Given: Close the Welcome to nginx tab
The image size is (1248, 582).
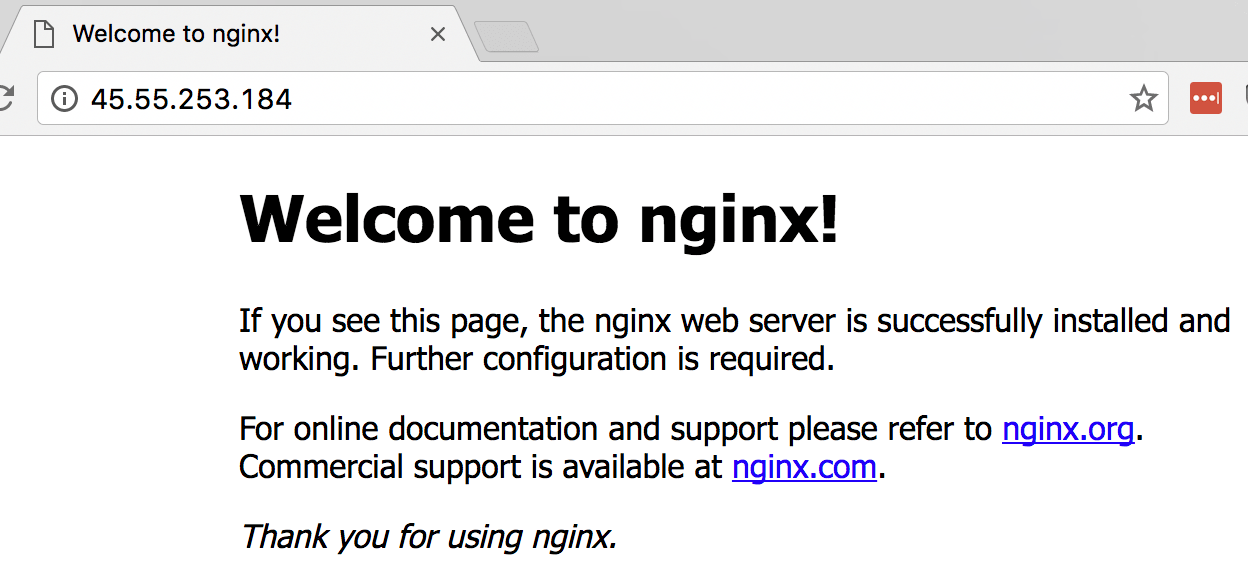Looking at the screenshot, I should (437, 33).
